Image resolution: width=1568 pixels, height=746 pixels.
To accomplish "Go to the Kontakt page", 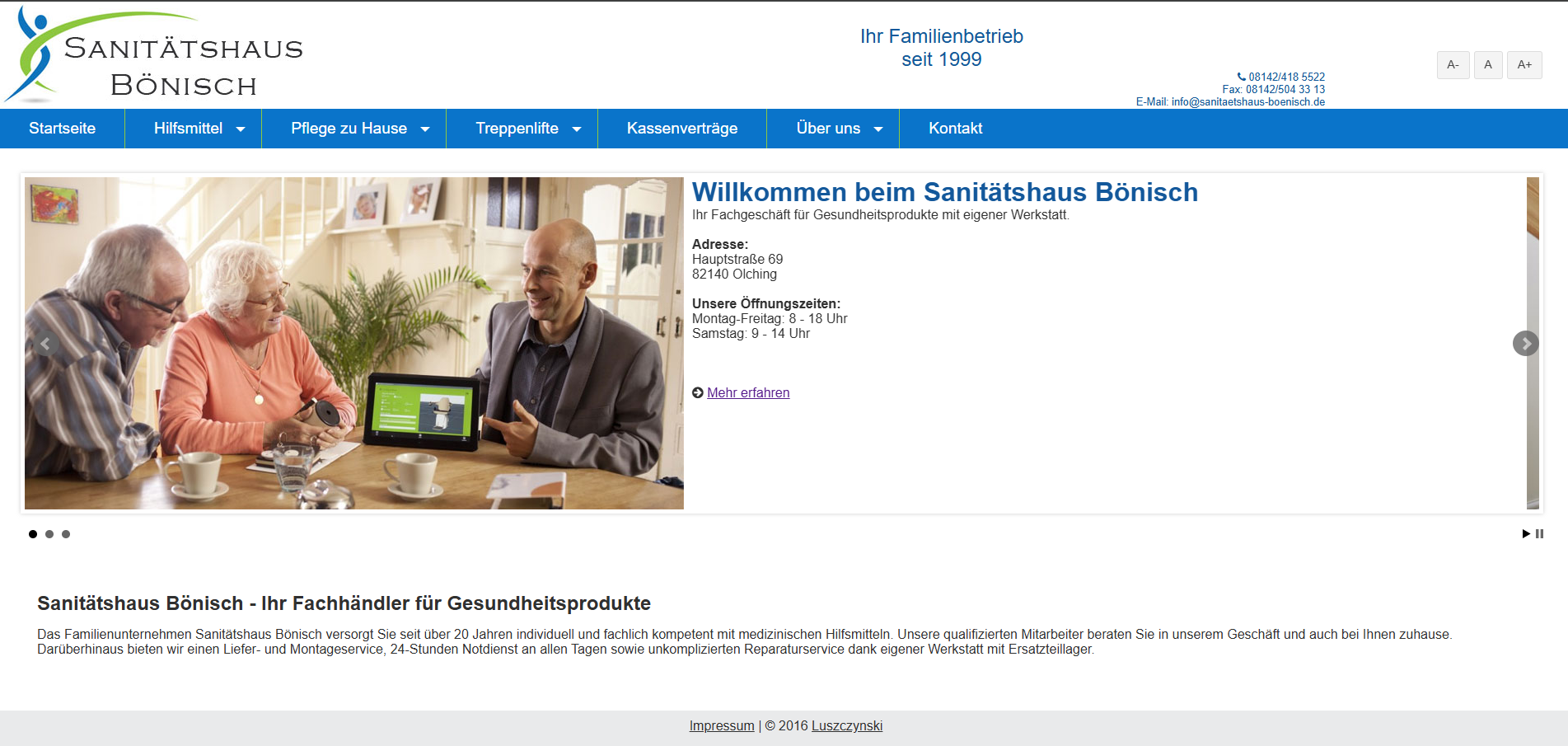I will (x=956, y=129).
